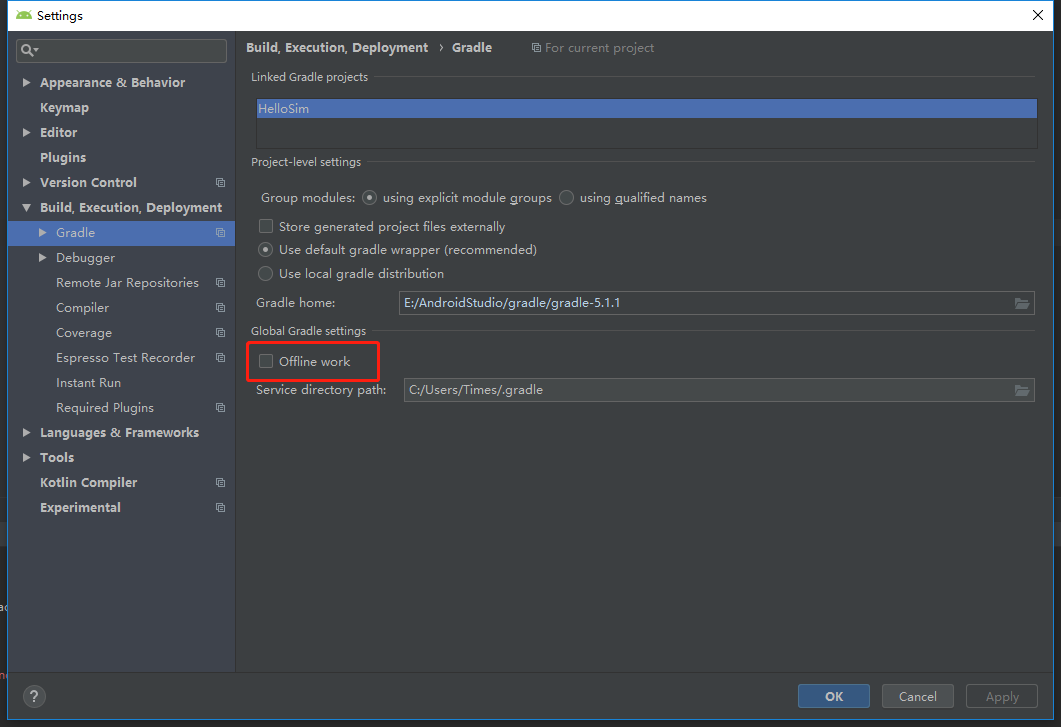Click the For current project indicator icon

536,47
